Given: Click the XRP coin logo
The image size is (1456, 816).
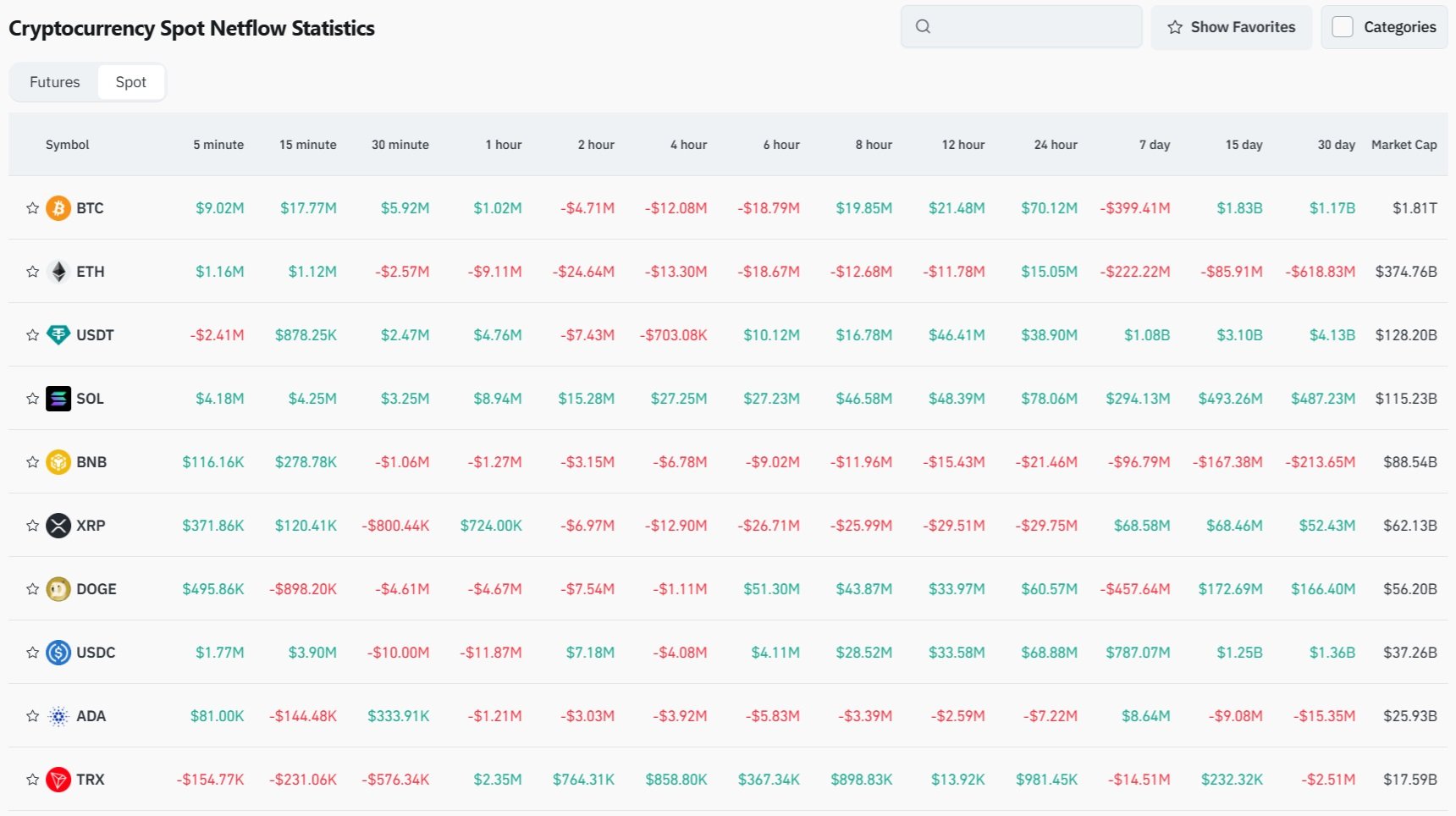Looking at the screenshot, I should coord(58,526).
